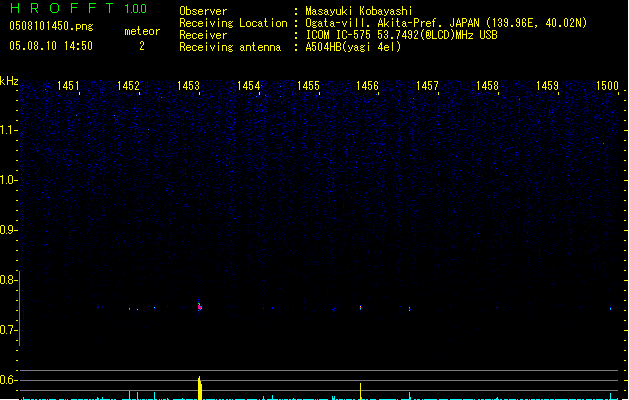Click the 1455 time axis label
The image size is (629, 400).
click(308, 85)
